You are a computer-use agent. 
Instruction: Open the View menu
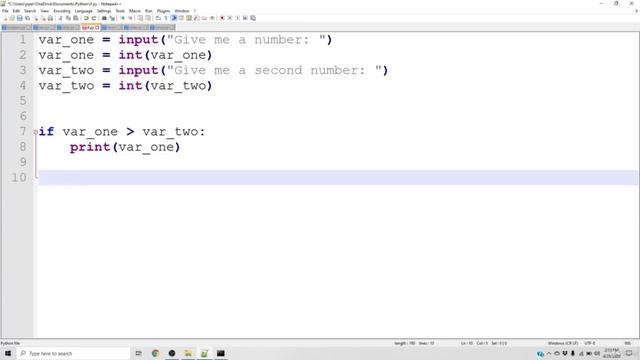(x=45, y=11)
